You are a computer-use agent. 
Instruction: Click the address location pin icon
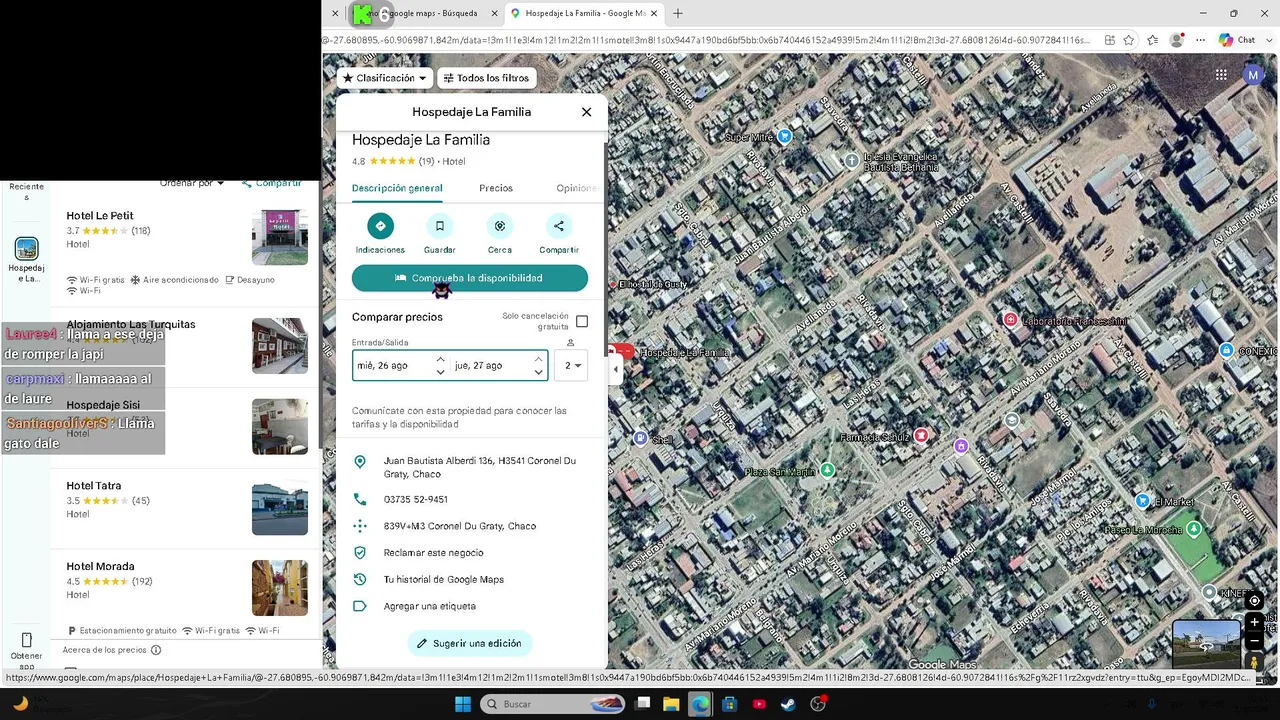click(360, 462)
